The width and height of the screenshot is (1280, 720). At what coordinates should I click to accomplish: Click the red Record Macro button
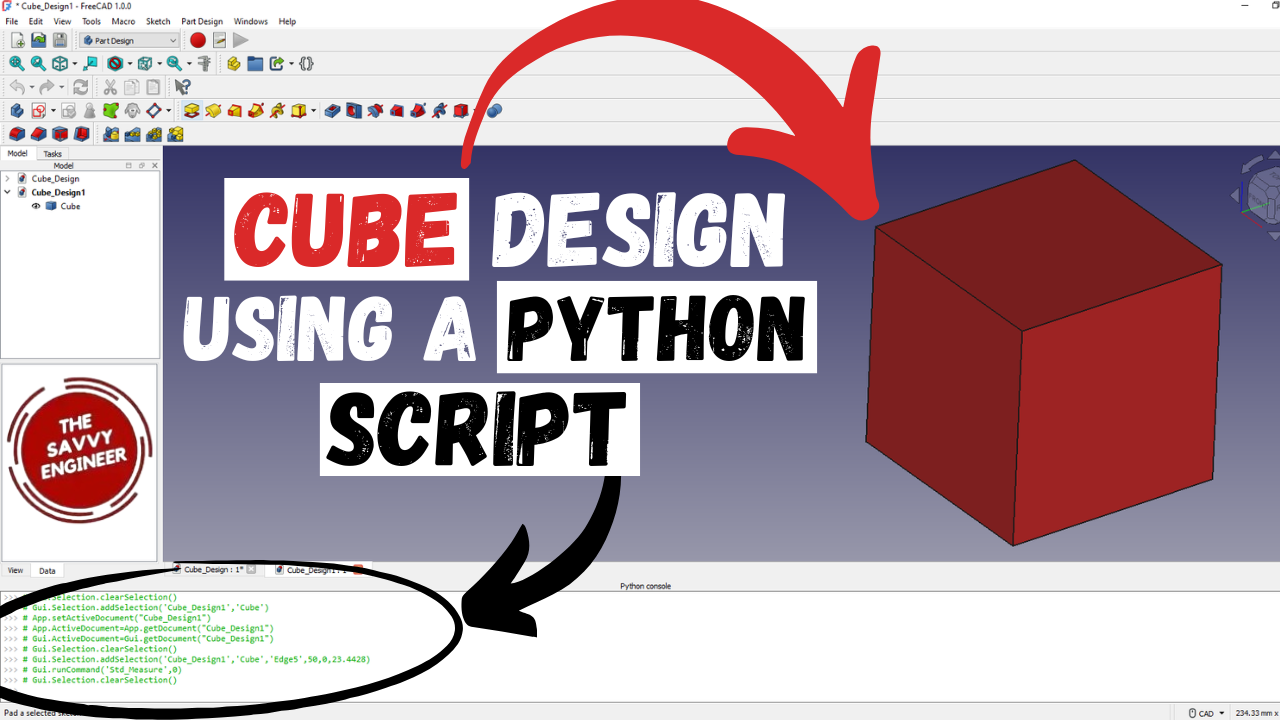198,40
